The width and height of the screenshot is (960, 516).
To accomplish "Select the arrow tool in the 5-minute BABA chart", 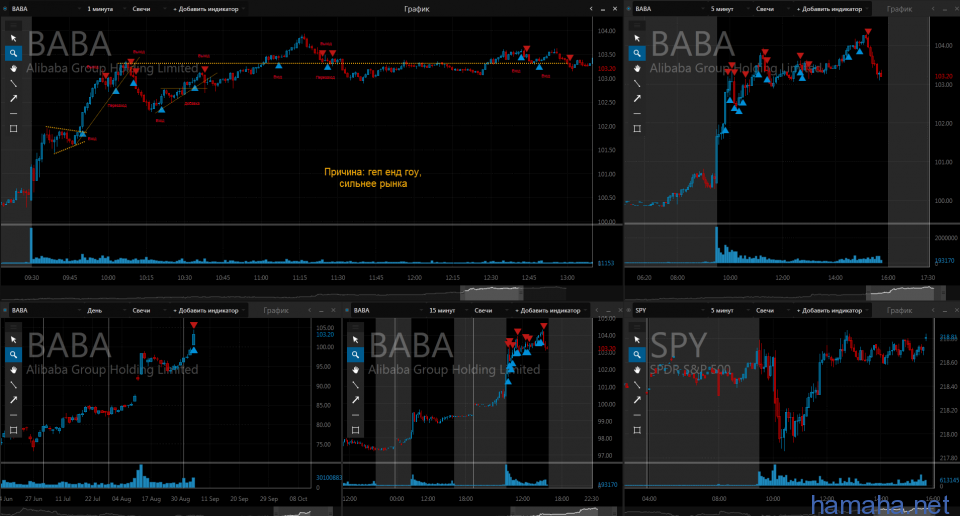I will 637,99.
